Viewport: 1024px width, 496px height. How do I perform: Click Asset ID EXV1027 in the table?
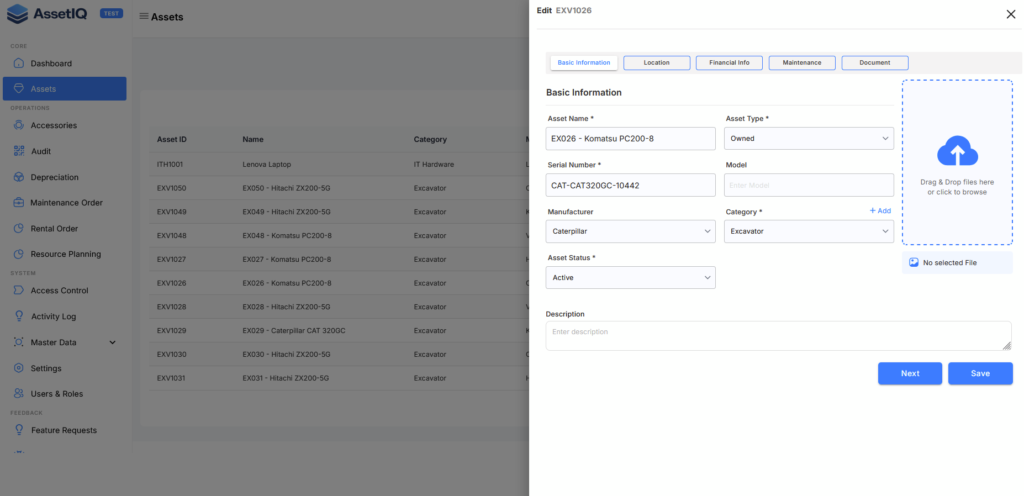171,259
